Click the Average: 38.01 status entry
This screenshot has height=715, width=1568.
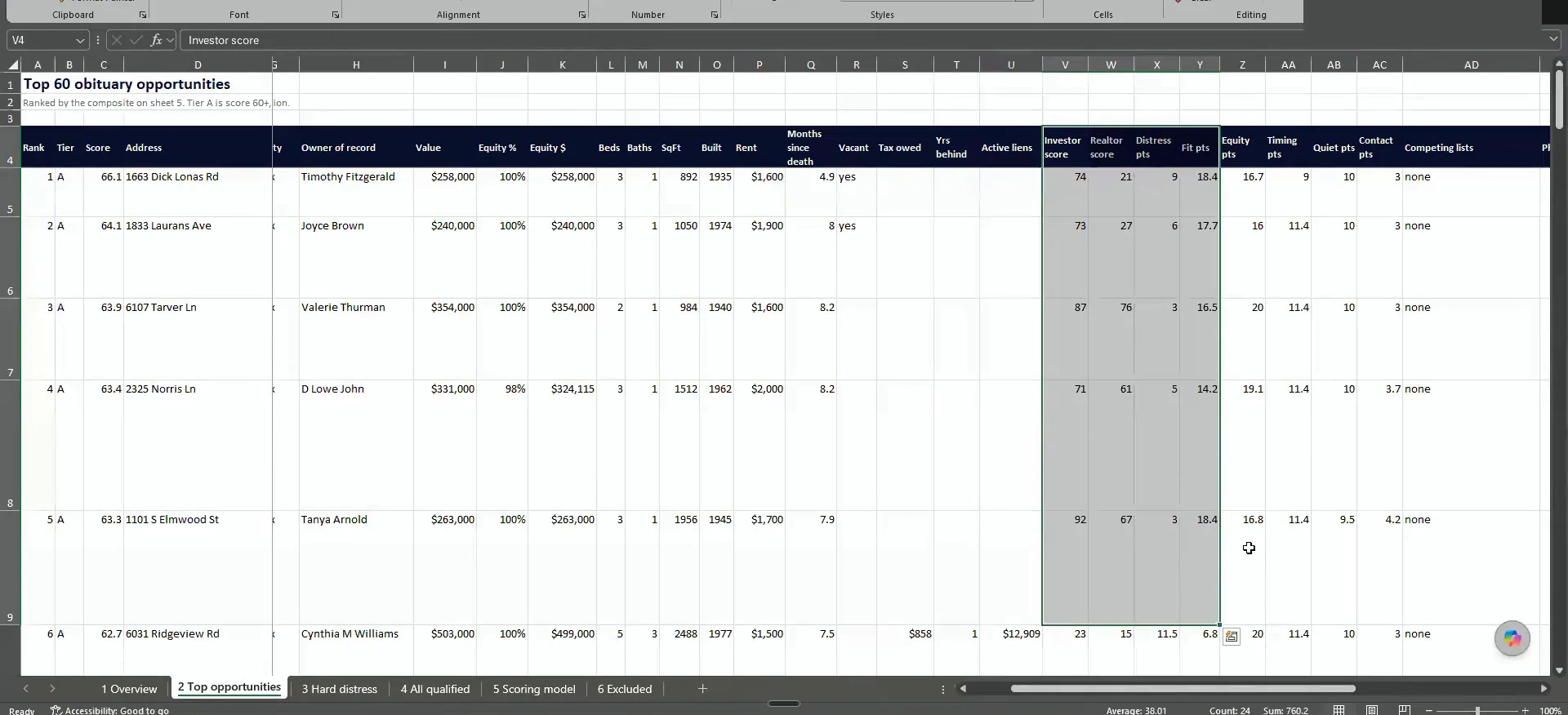click(1136, 711)
